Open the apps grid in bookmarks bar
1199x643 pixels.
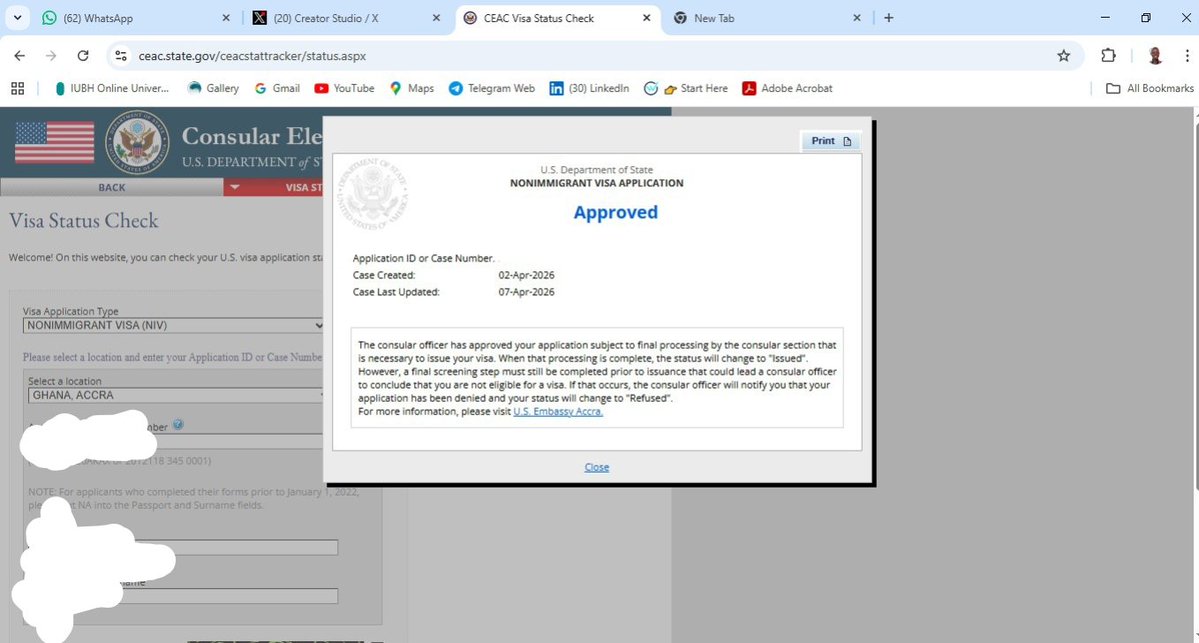click(x=18, y=89)
